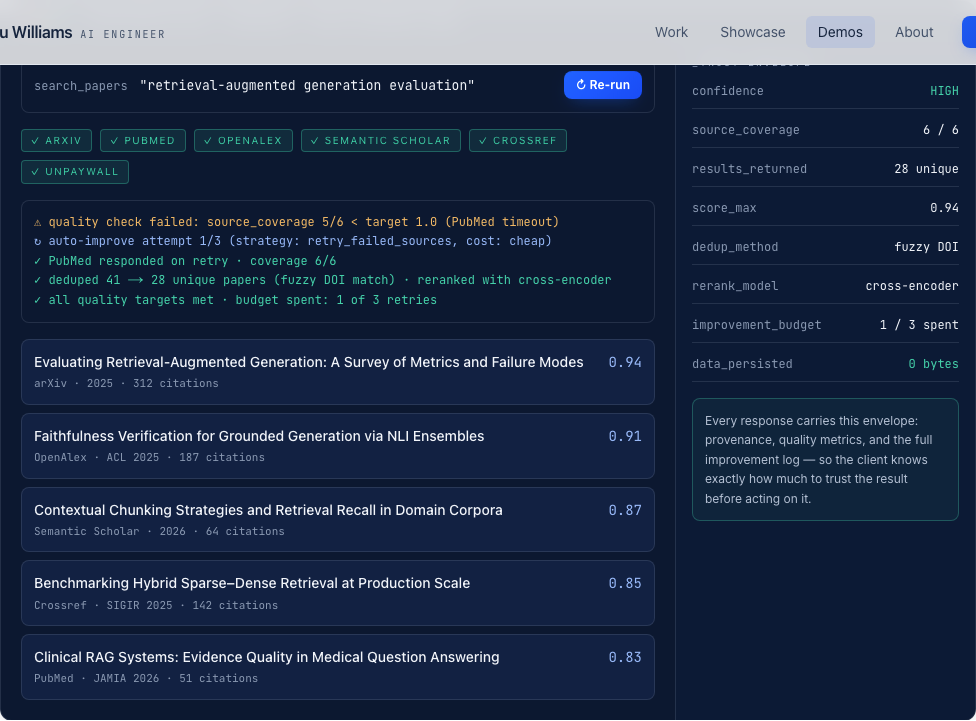Click the warning icon on quality check line

(x=37, y=222)
